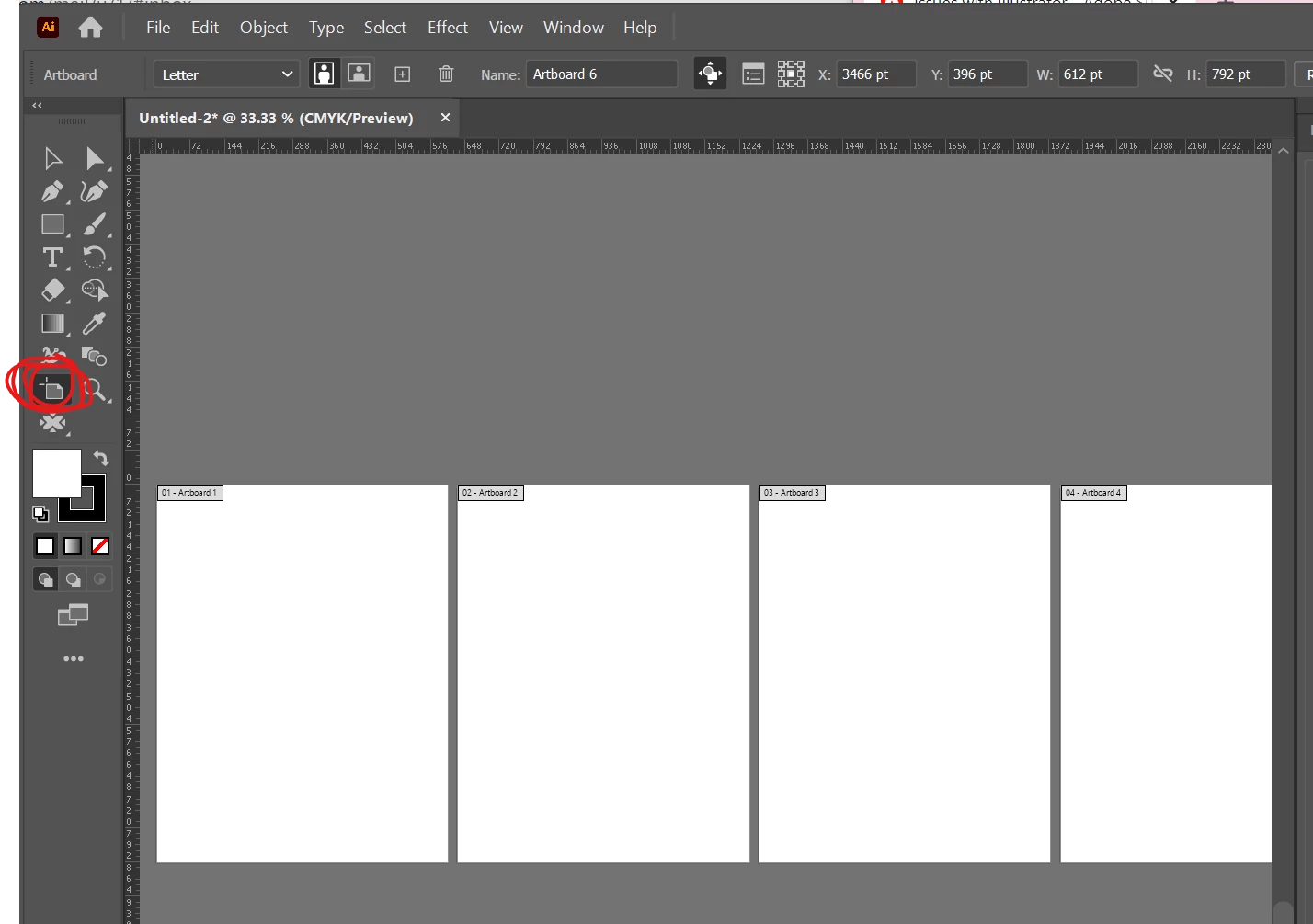This screenshot has height=924, width=1313.
Task: Open the View menu
Action: click(506, 28)
